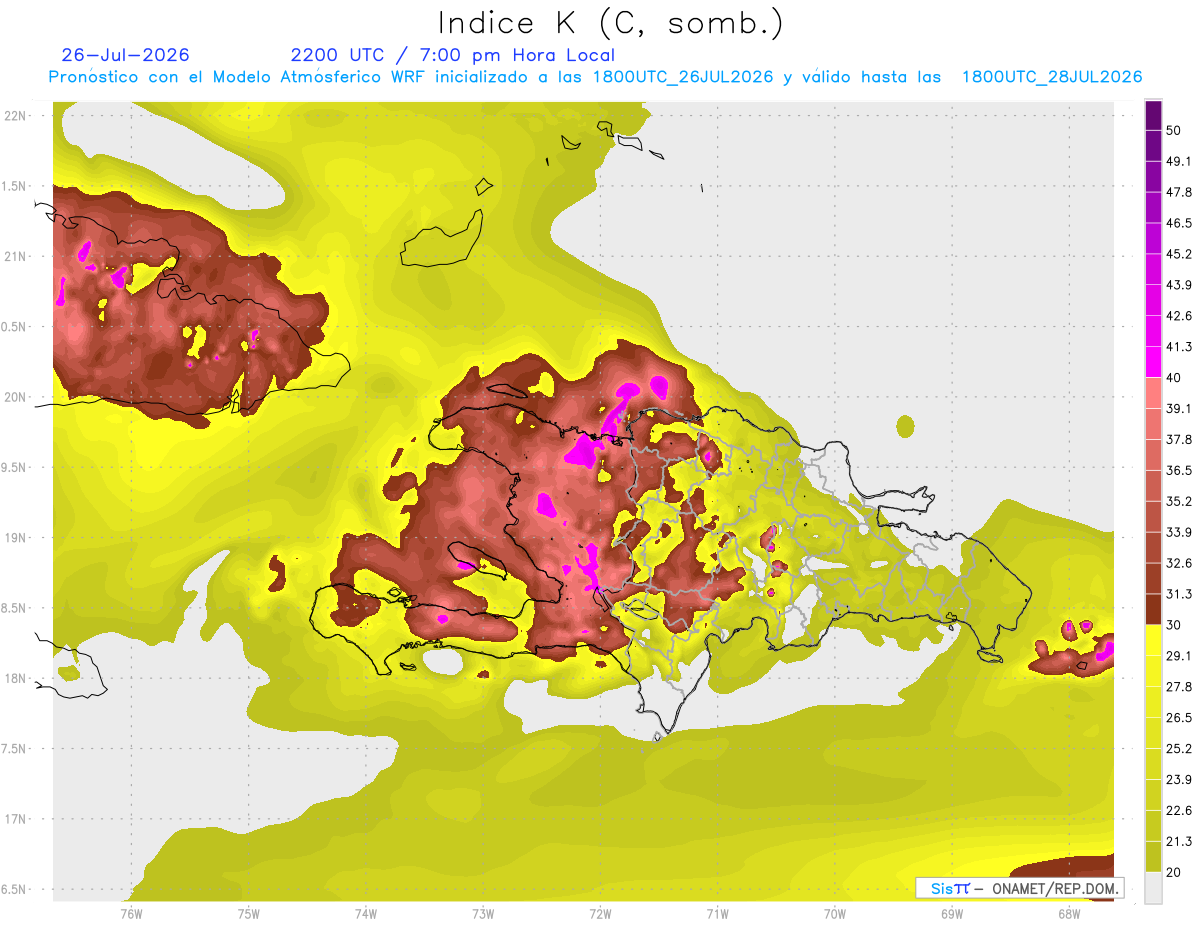
Task: Click the 18N latitude axis label
Action: [17, 678]
